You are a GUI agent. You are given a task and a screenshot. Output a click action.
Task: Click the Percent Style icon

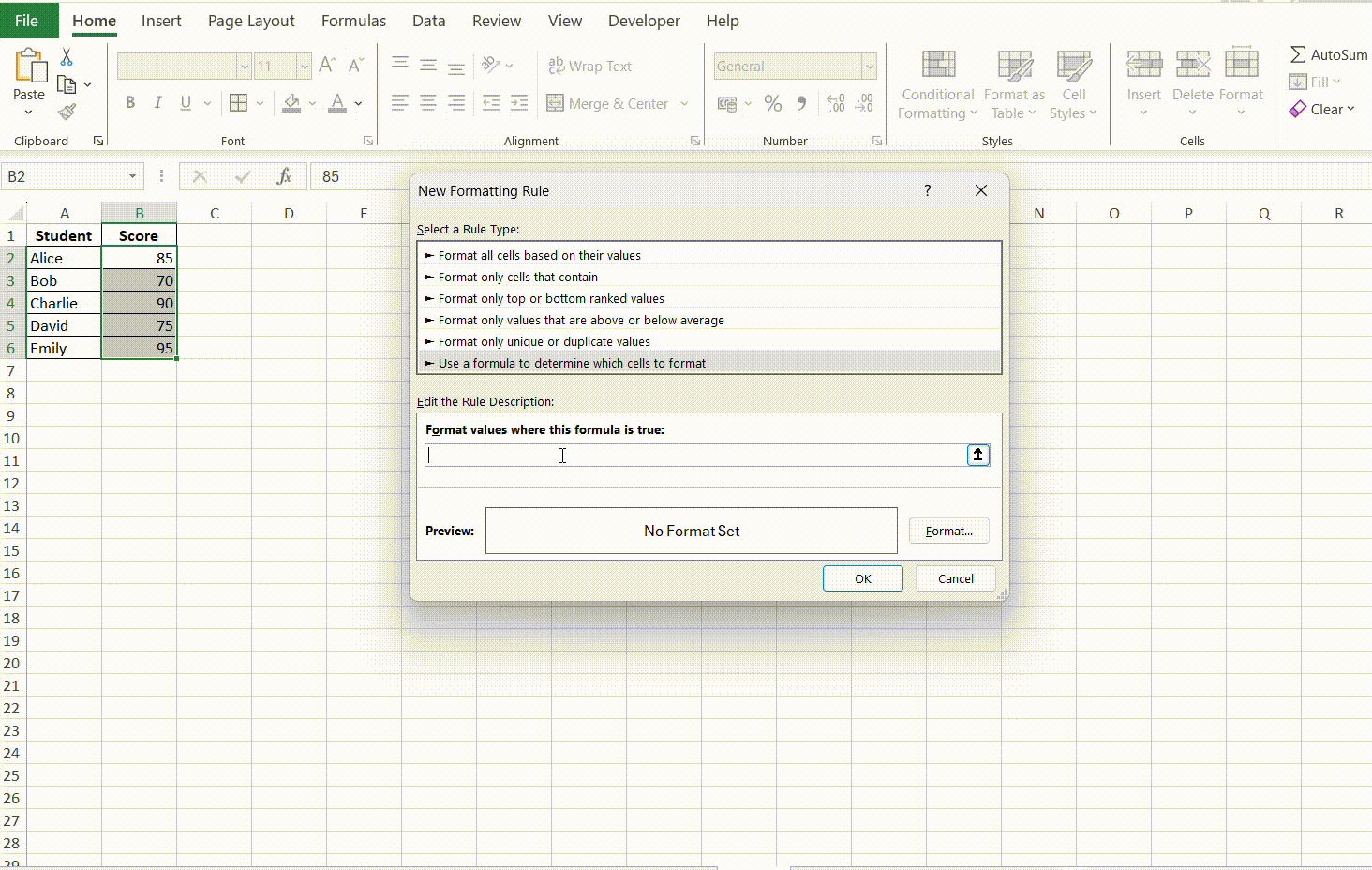tap(773, 103)
